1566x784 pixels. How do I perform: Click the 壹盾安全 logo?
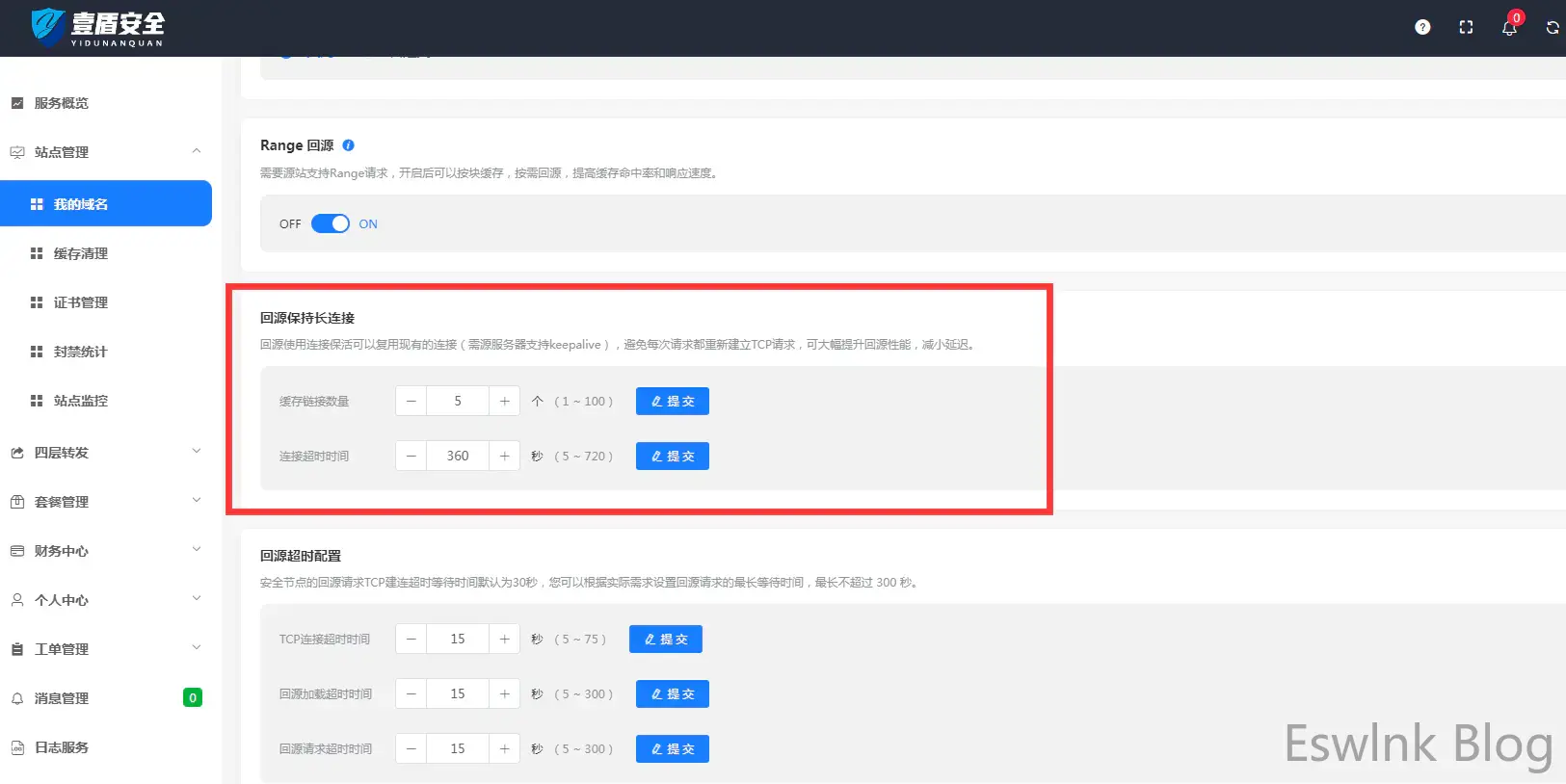tap(98, 27)
